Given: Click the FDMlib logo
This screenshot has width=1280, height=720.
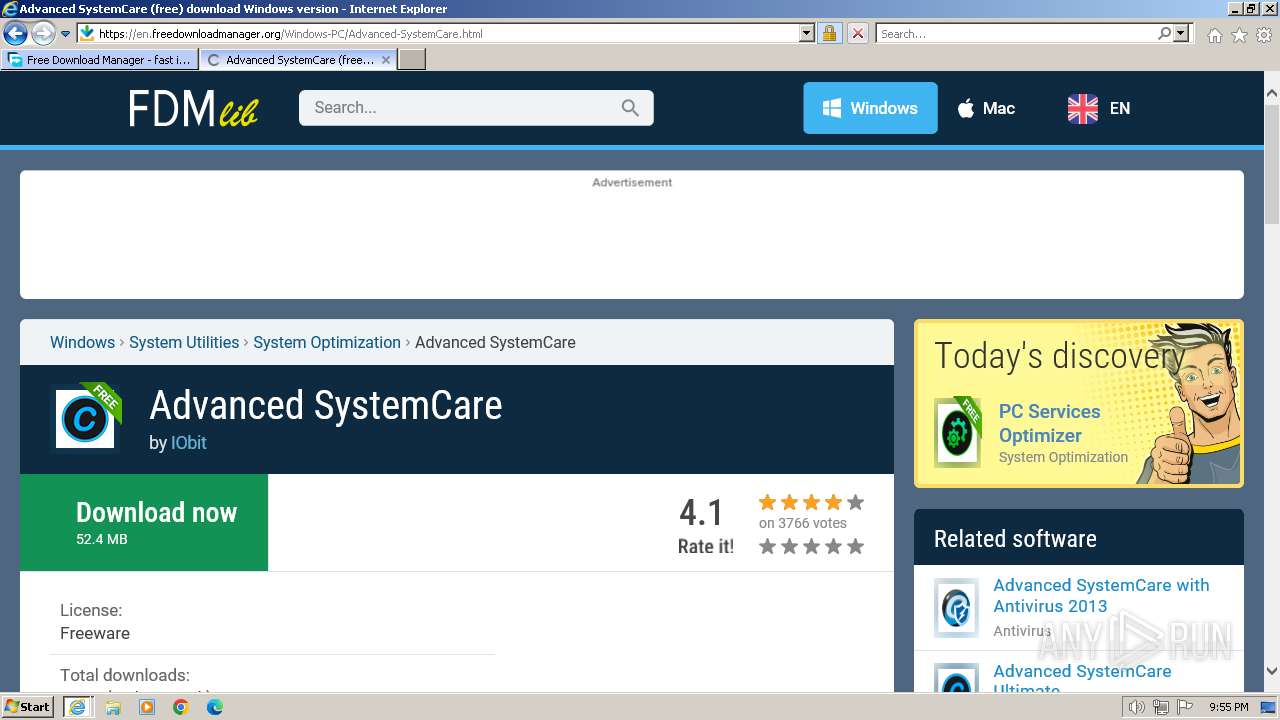Looking at the screenshot, I should click(x=193, y=109).
